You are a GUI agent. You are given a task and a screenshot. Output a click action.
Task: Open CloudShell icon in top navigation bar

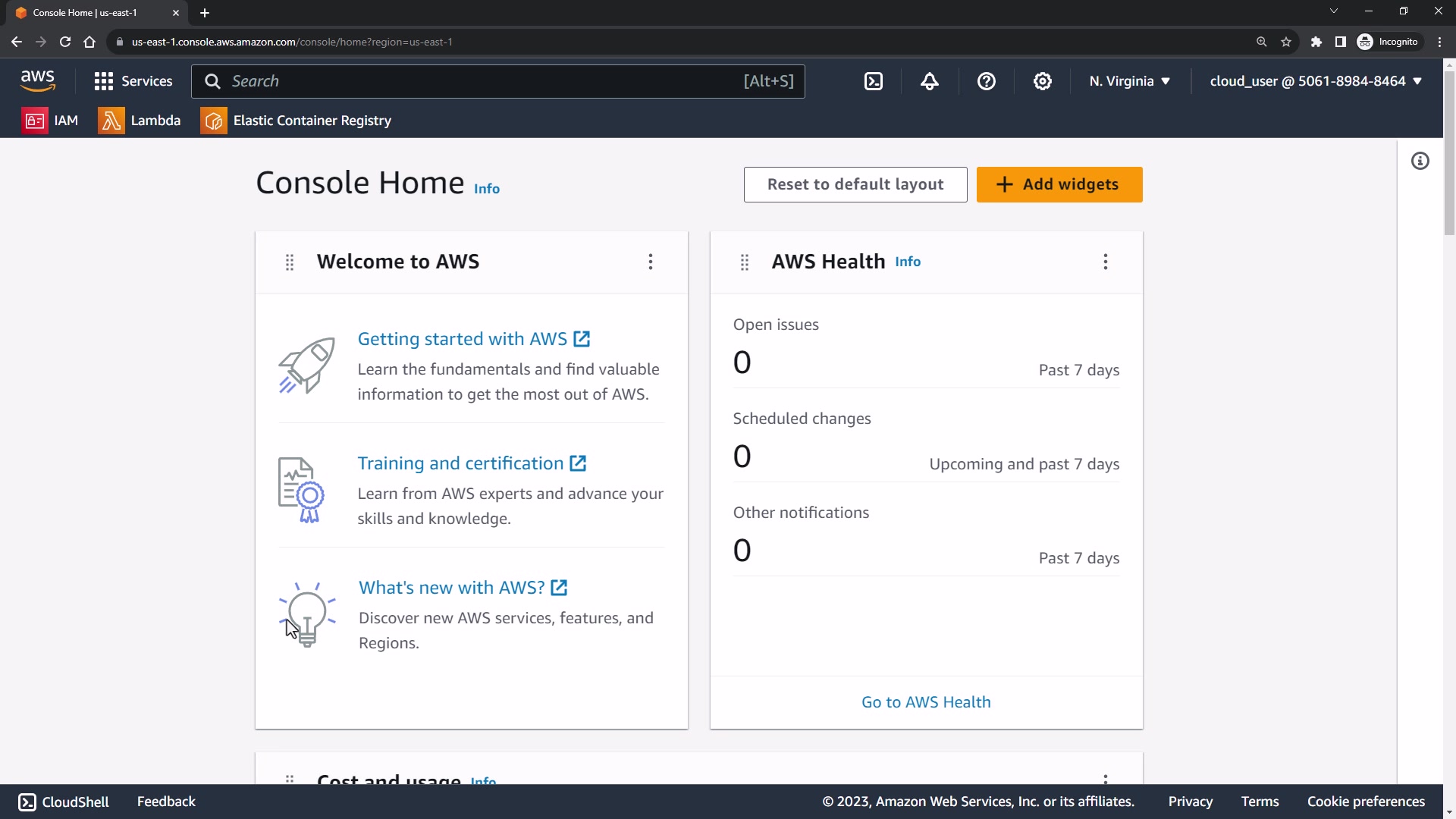point(874,81)
